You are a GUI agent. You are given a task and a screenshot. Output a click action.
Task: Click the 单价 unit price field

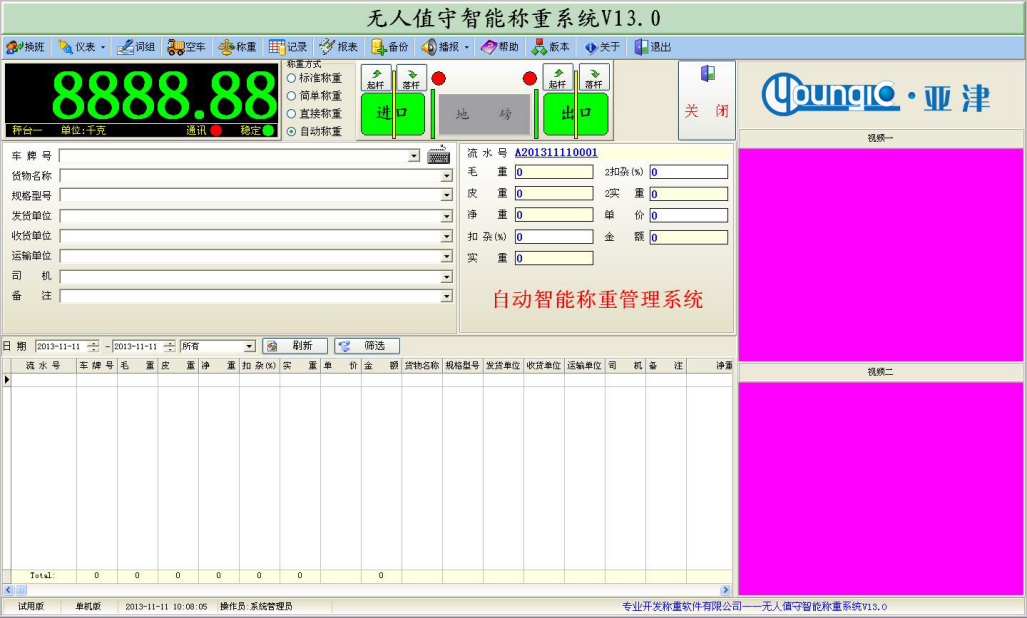(x=688, y=215)
